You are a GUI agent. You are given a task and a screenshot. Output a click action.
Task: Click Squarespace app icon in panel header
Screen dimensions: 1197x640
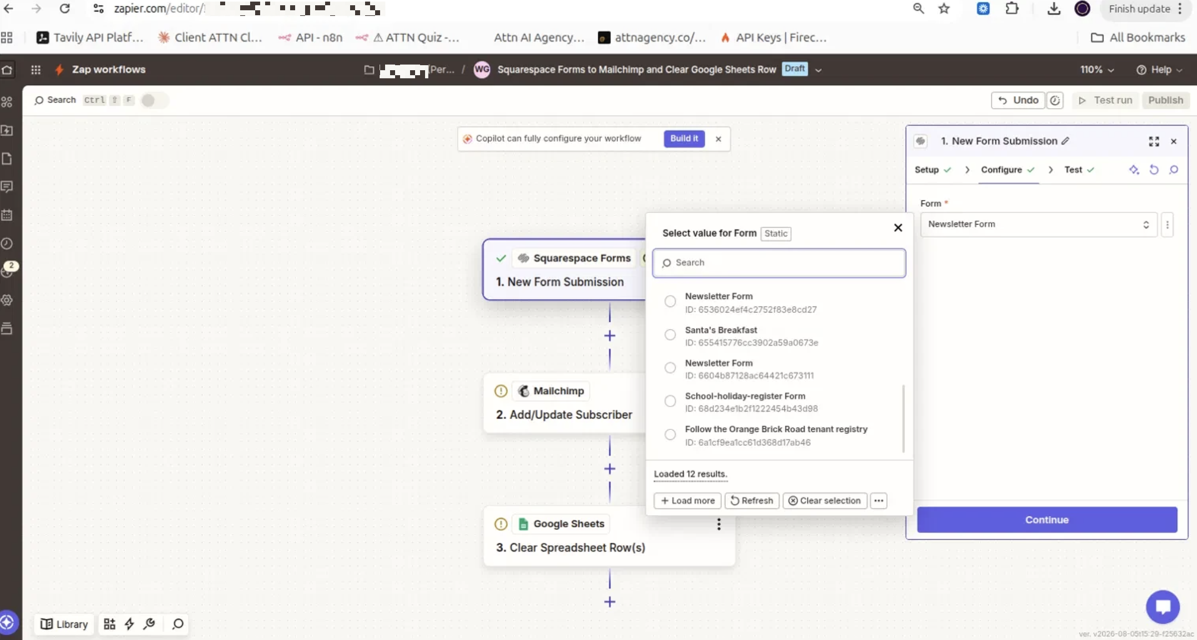(x=921, y=141)
